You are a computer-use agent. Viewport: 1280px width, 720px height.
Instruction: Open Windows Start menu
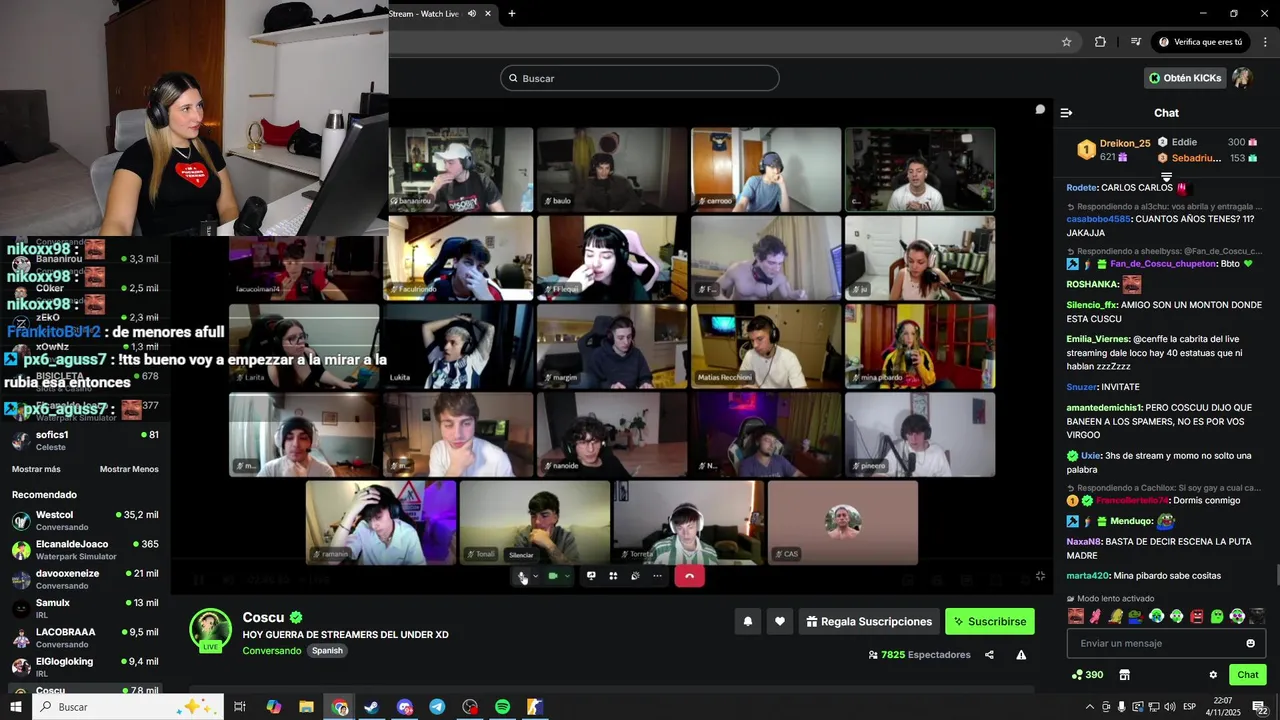coord(16,707)
